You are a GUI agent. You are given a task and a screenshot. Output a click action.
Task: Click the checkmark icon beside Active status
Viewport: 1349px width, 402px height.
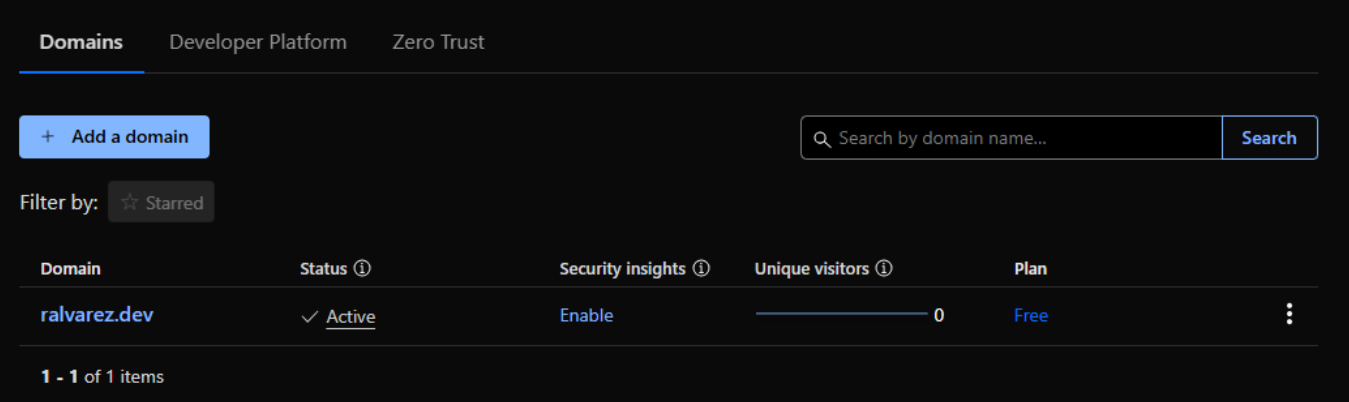click(x=310, y=317)
